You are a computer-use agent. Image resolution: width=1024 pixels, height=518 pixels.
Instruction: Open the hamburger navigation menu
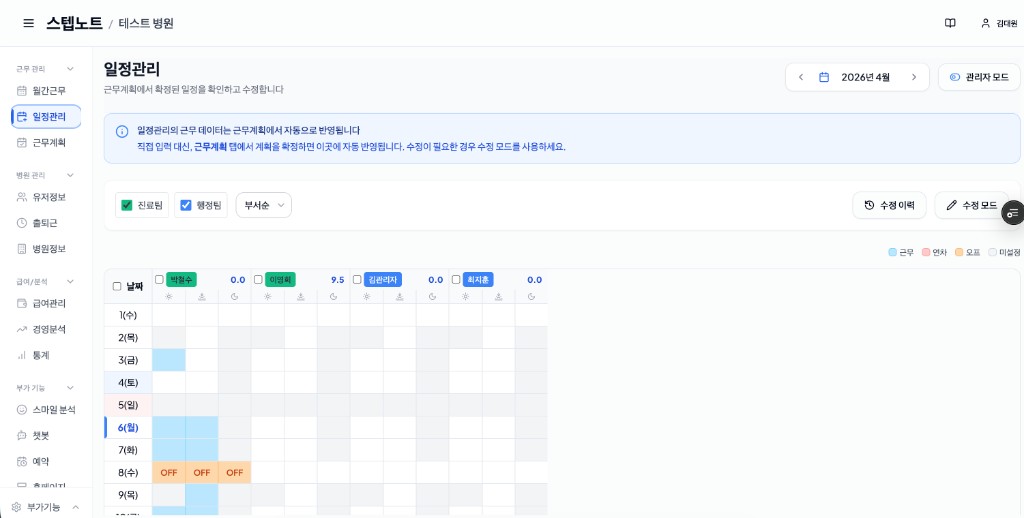[28, 24]
